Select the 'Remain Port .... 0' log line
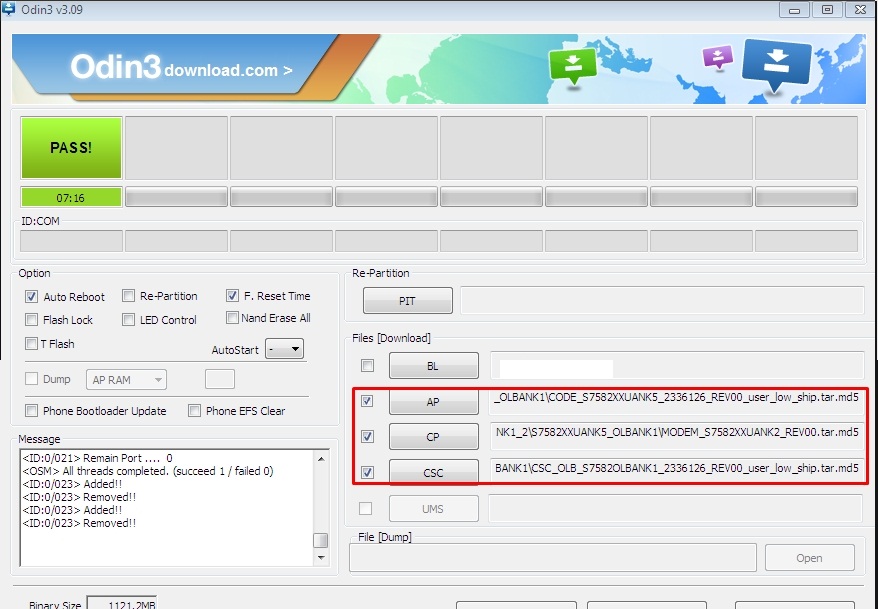 coord(97,458)
